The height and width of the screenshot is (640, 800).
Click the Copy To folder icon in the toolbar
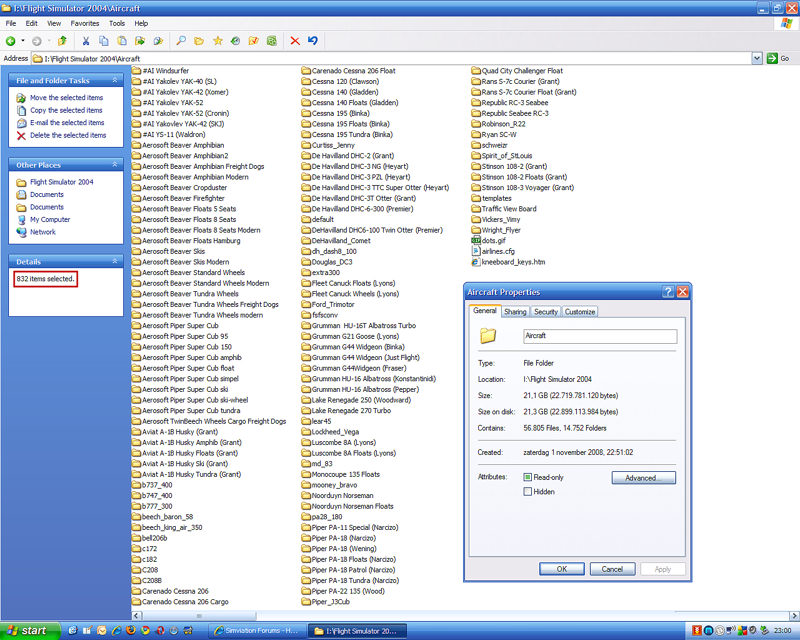(158, 41)
